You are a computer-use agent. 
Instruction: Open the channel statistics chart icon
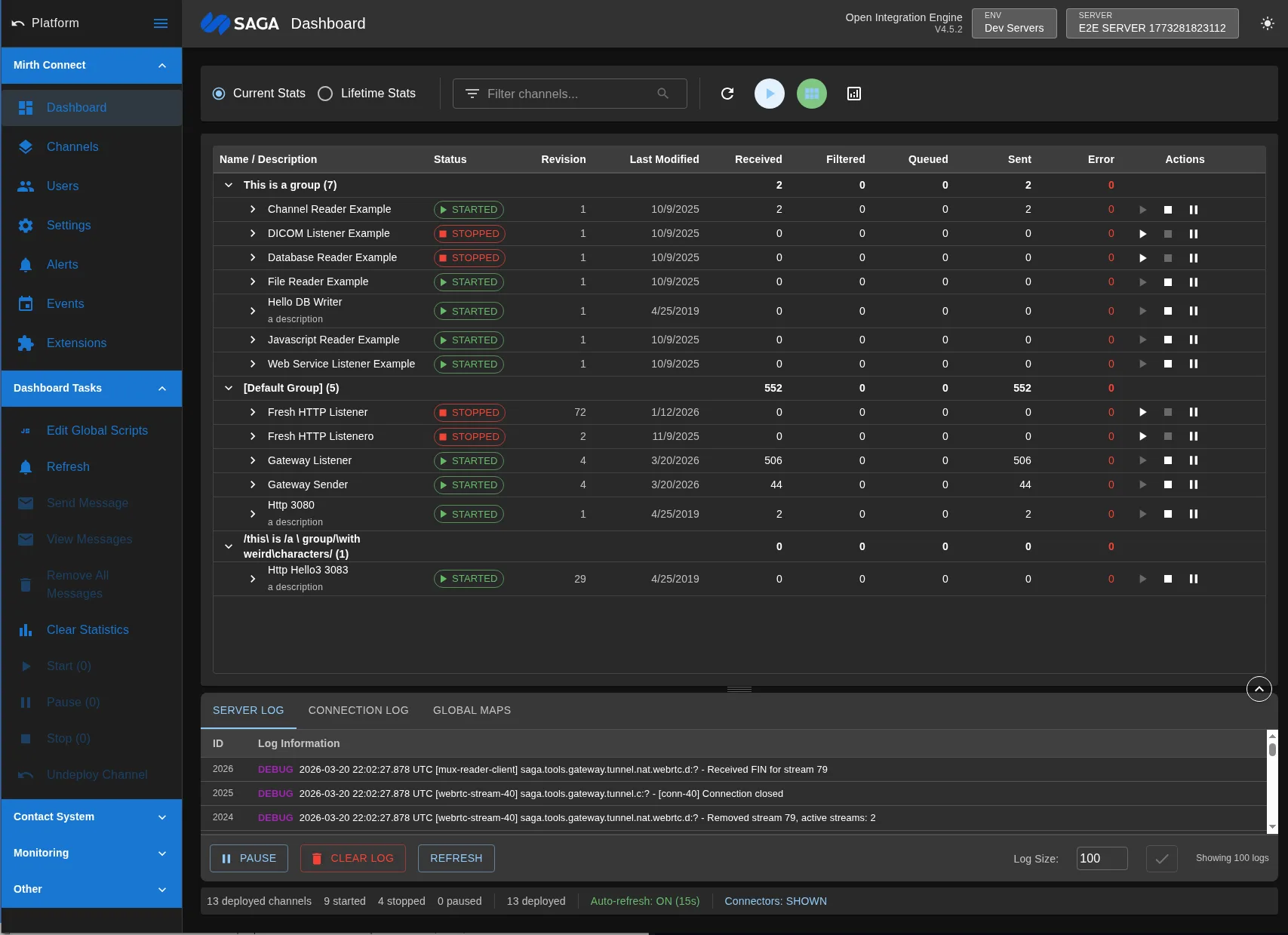pyautogui.click(x=853, y=94)
